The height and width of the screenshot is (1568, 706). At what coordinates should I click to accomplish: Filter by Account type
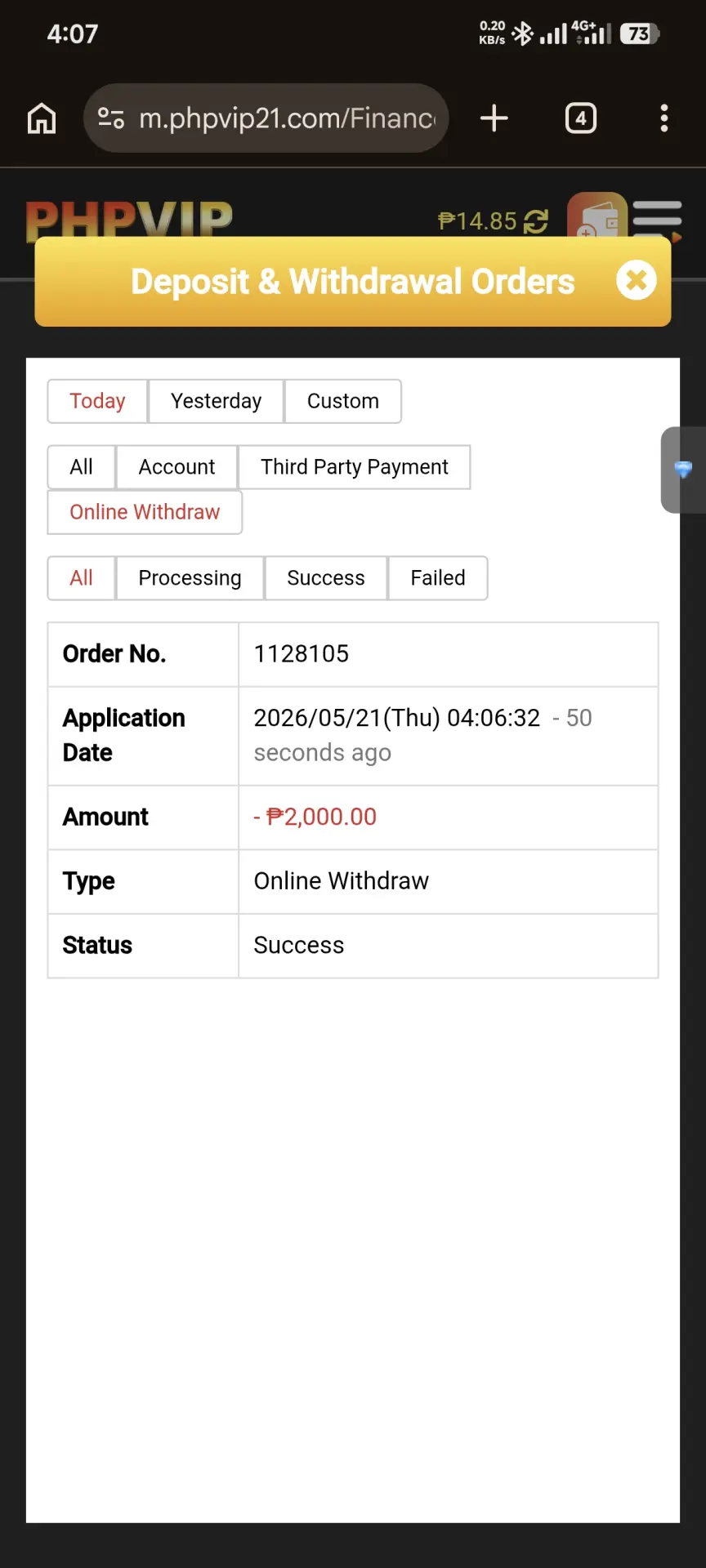pos(176,467)
